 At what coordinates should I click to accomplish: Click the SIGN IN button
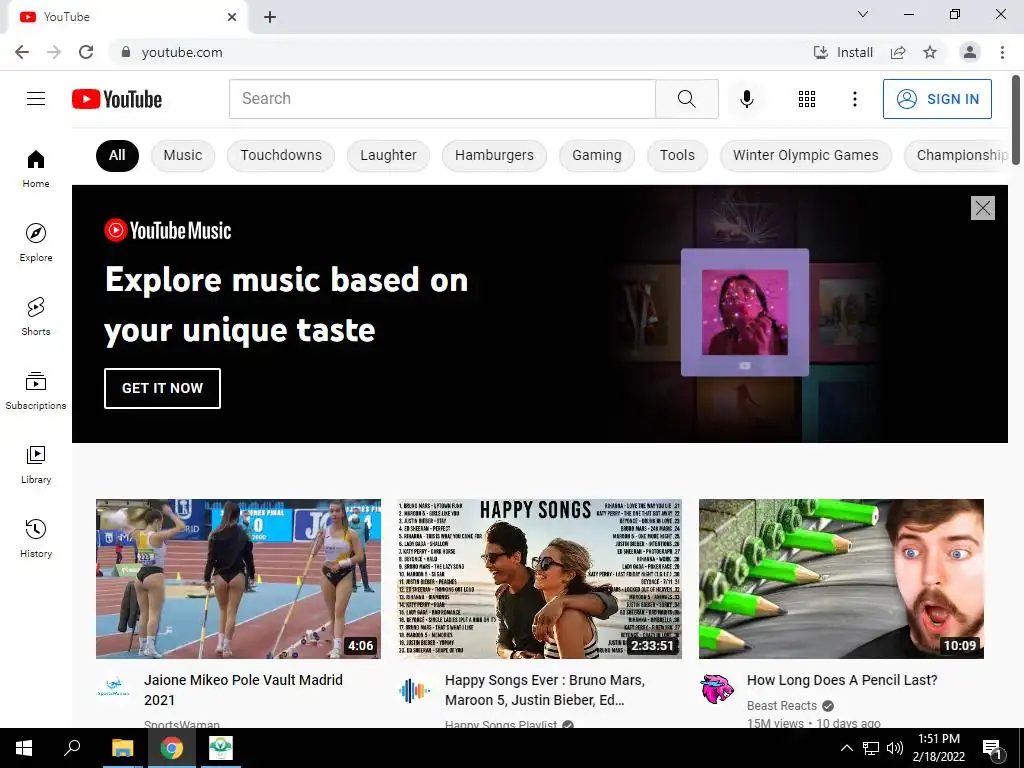tap(937, 99)
